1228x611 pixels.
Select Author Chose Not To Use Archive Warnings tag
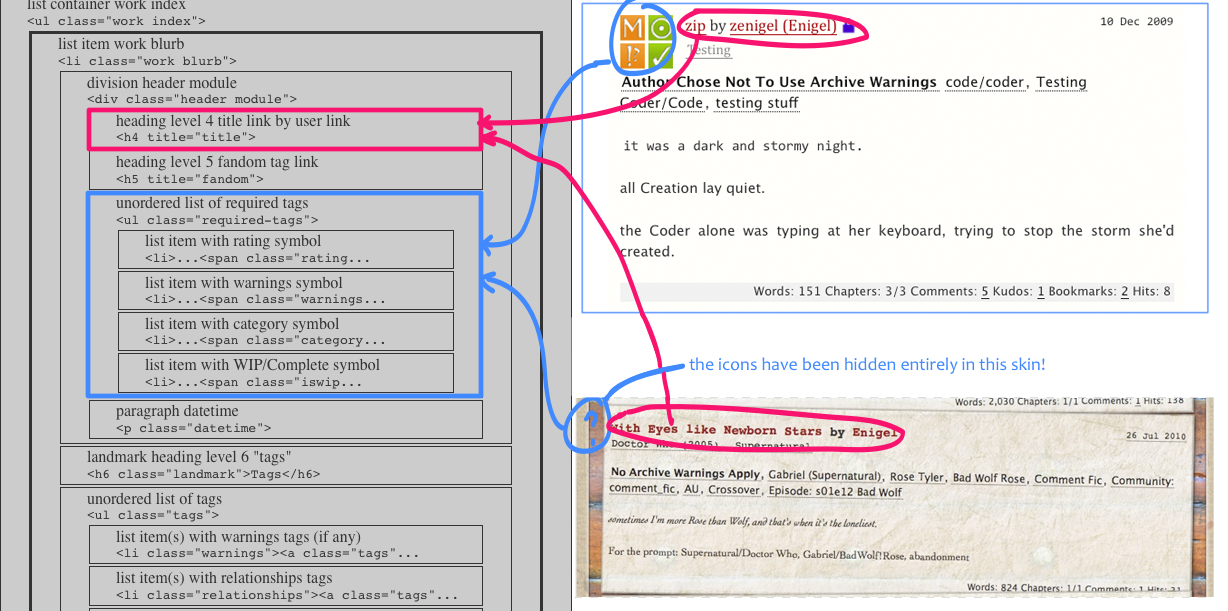[779, 82]
